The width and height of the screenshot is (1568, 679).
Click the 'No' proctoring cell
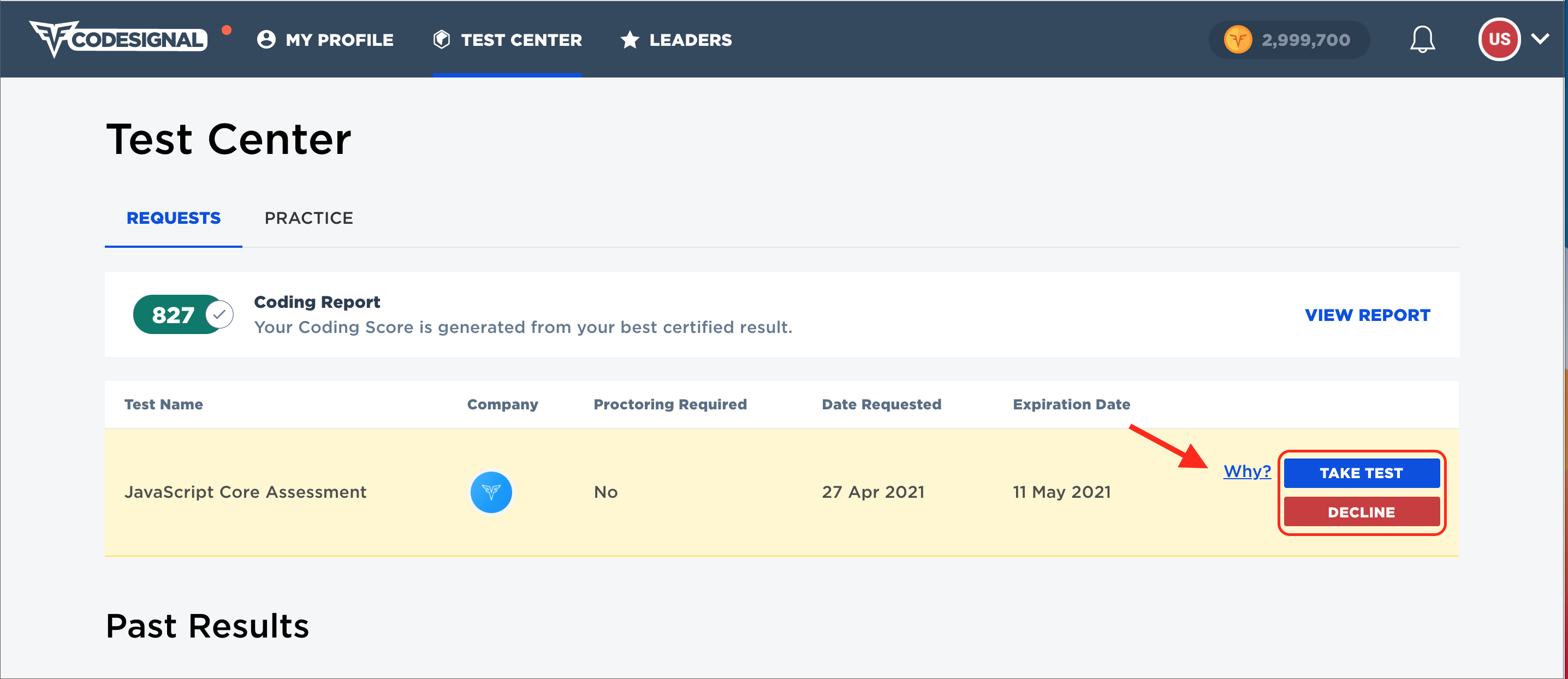(605, 492)
